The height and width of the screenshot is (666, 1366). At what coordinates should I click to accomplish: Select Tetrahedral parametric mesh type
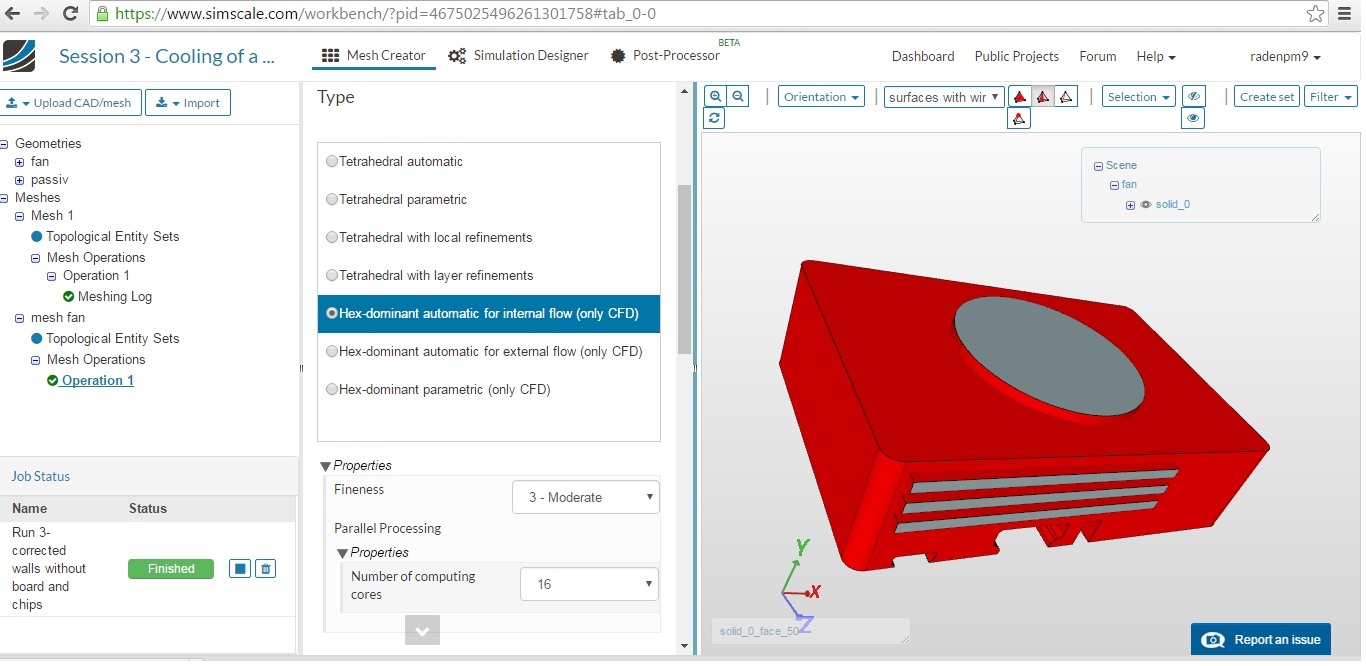pos(332,199)
